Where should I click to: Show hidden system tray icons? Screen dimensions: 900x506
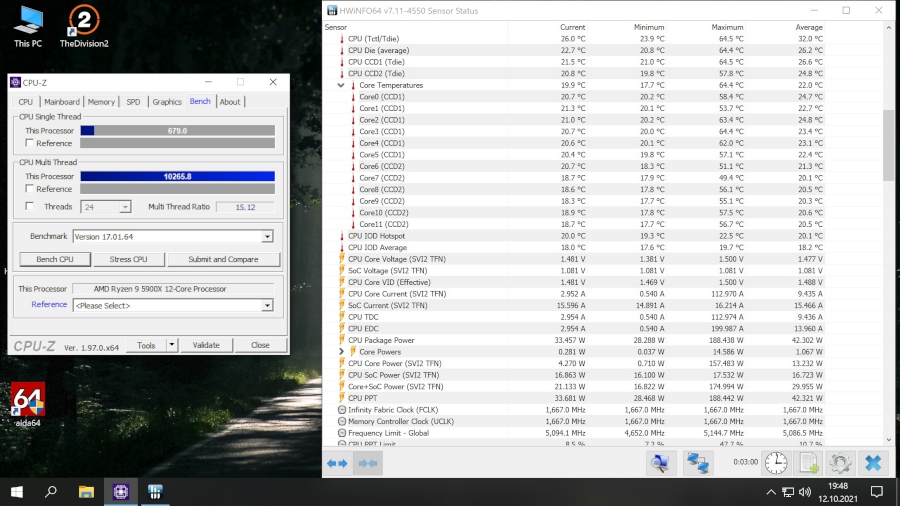(771, 492)
